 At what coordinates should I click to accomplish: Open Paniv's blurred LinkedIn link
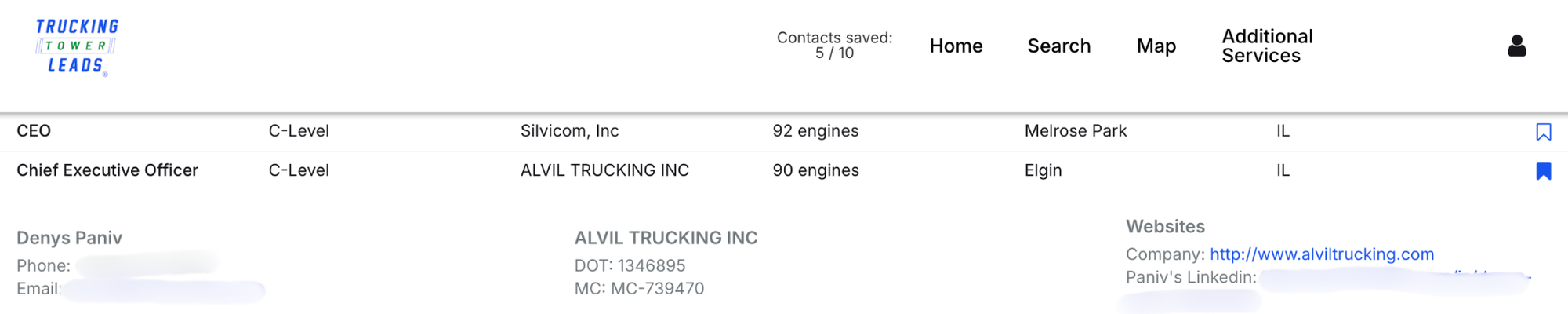1394,279
